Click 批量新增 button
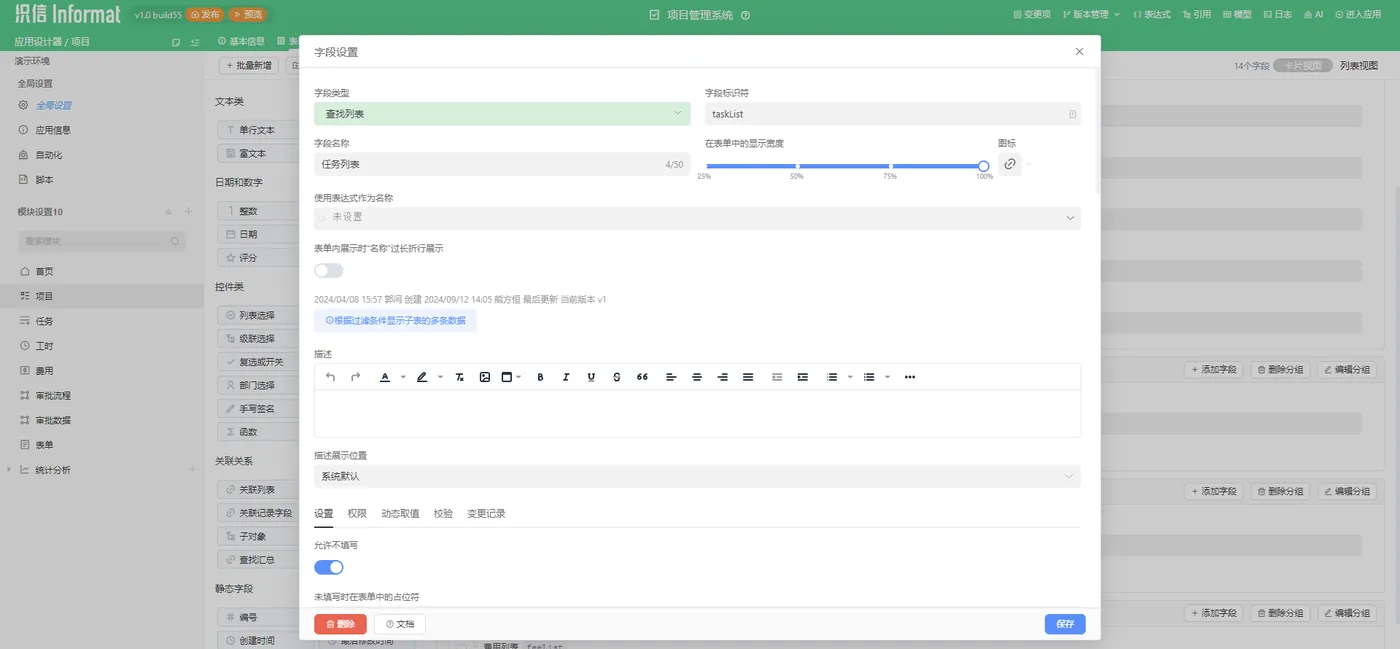 pos(248,65)
